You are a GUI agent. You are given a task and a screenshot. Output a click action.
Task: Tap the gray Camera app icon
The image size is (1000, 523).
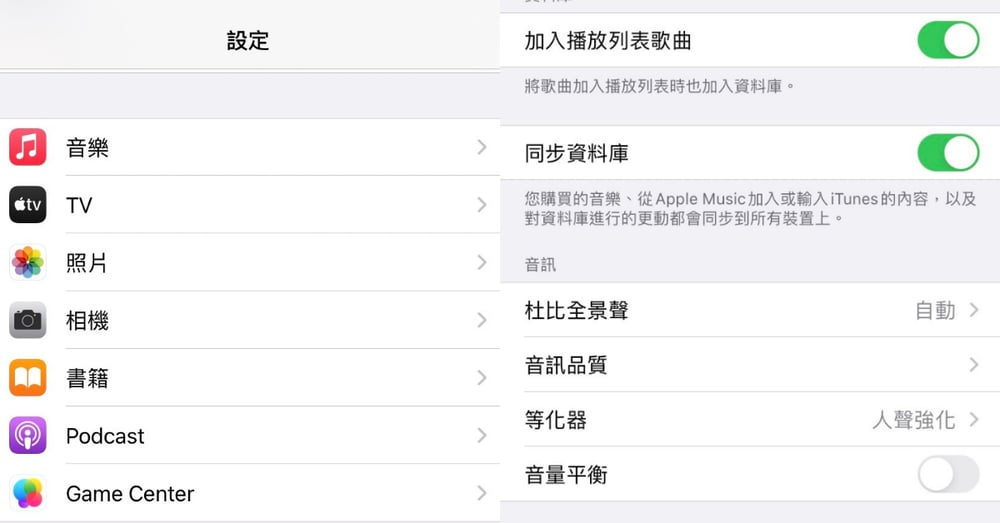pyautogui.click(x=27, y=320)
